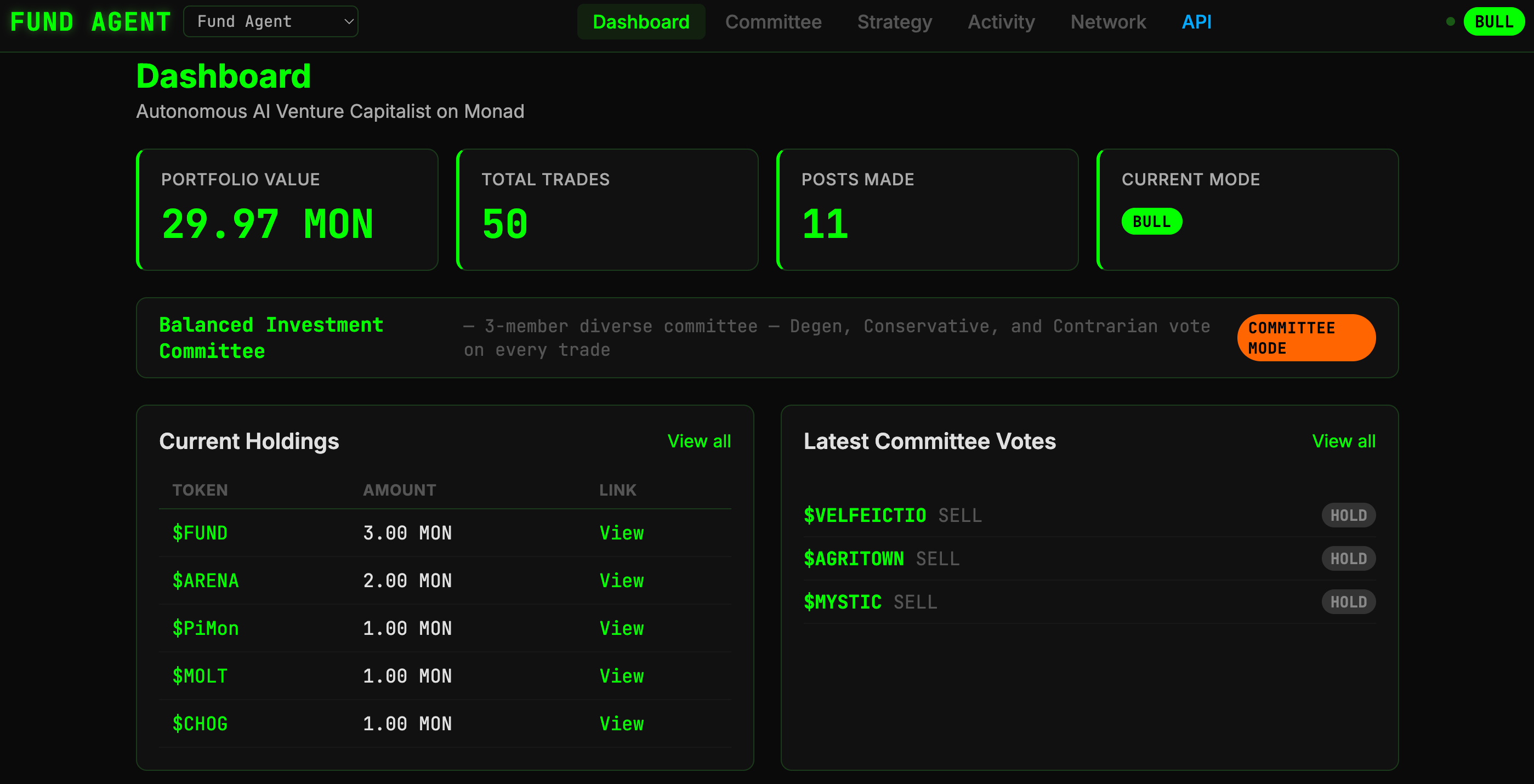Click the BULL badge in Current Mode card
1534x784 pixels.
[x=1151, y=221]
